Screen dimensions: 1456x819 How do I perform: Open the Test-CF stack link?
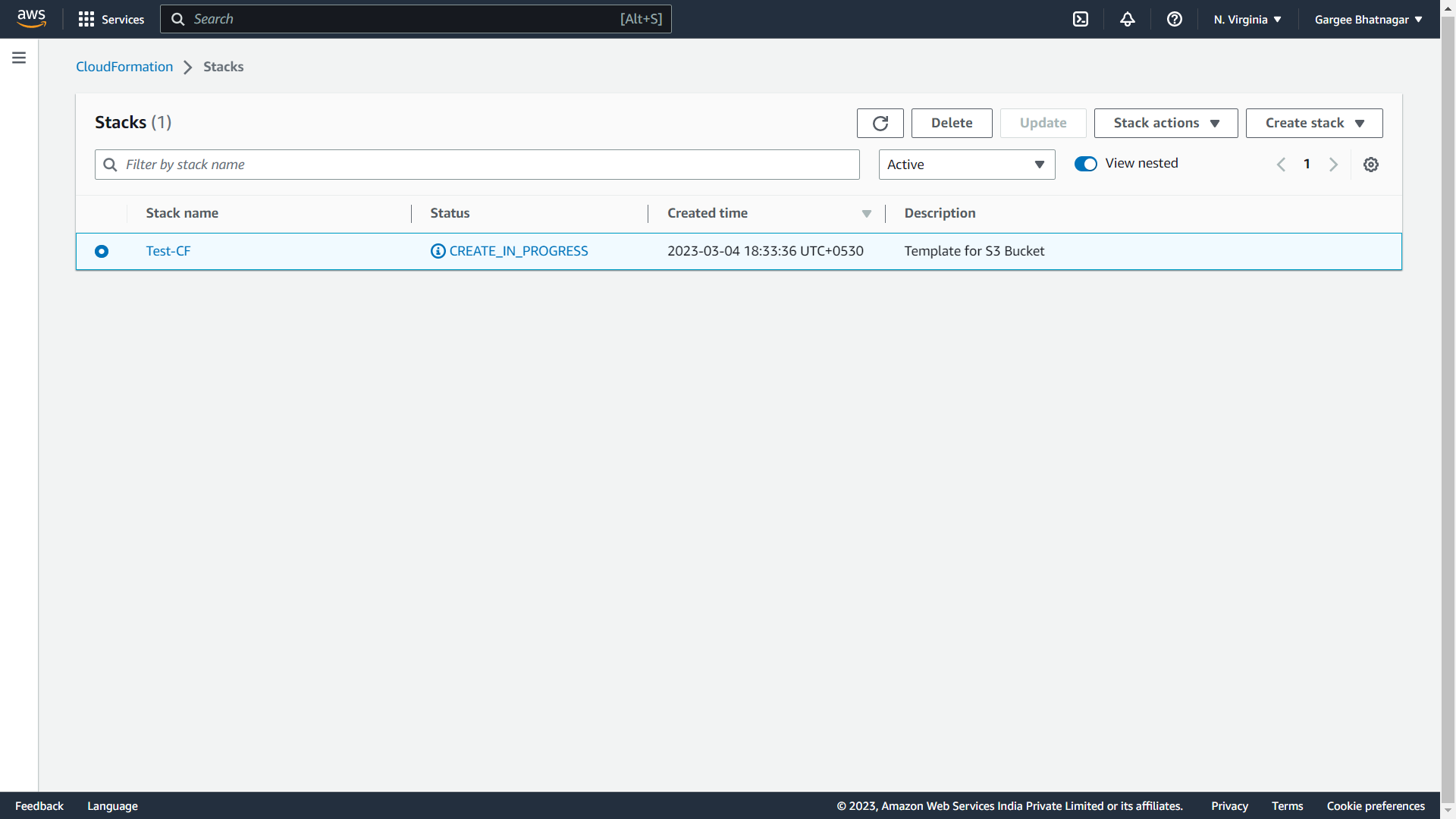point(168,251)
